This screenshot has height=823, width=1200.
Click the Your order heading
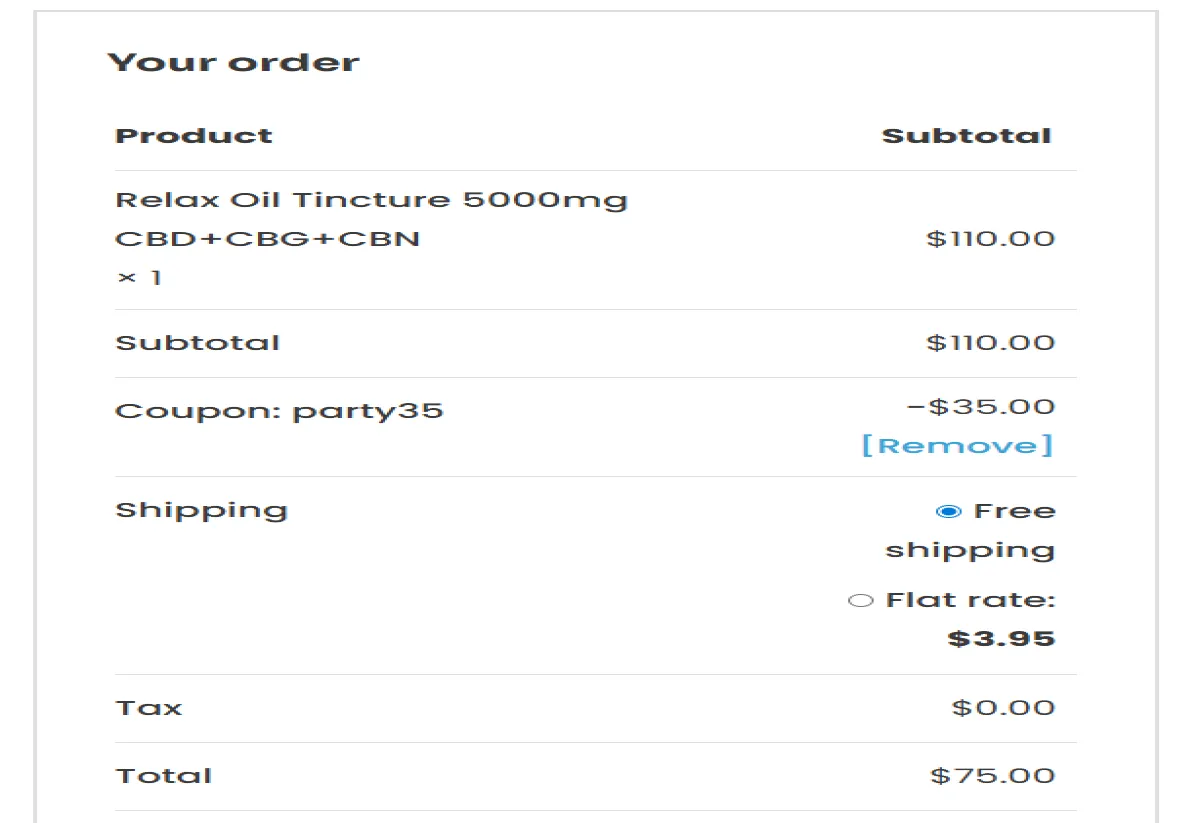[234, 61]
